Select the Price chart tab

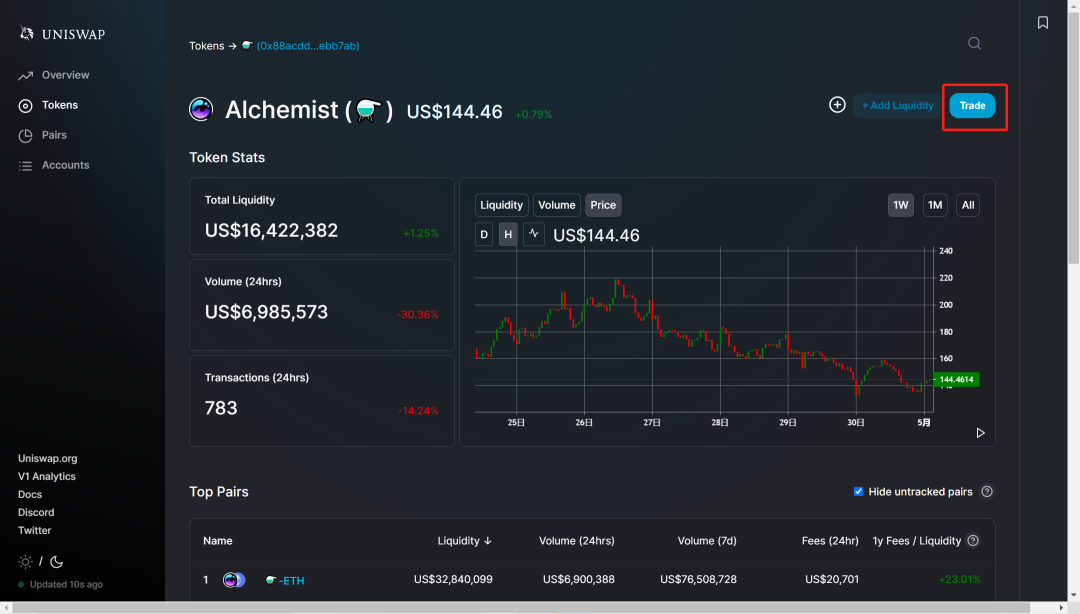point(603,205)
